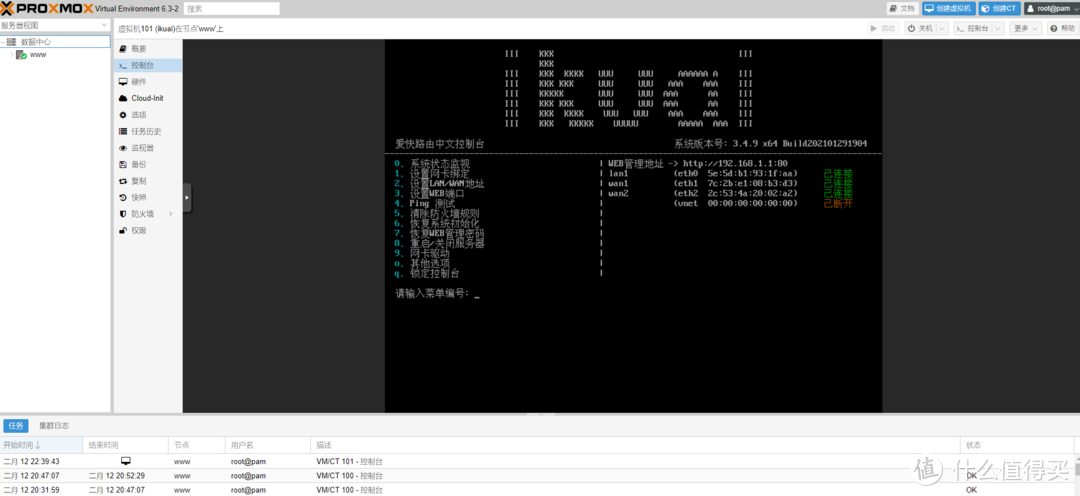The height and width of the screenshot is (496, 1080).
Task: Open the 快照 (Snapshots) section
Action: pyautogui.click(x=138, y=197)
